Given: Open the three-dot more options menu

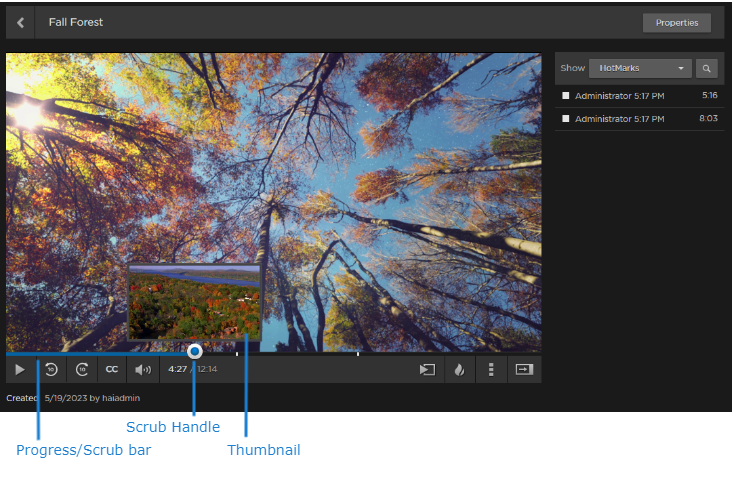Looking at the screenshot, I should pyautogui.click(x=491, y=369).
